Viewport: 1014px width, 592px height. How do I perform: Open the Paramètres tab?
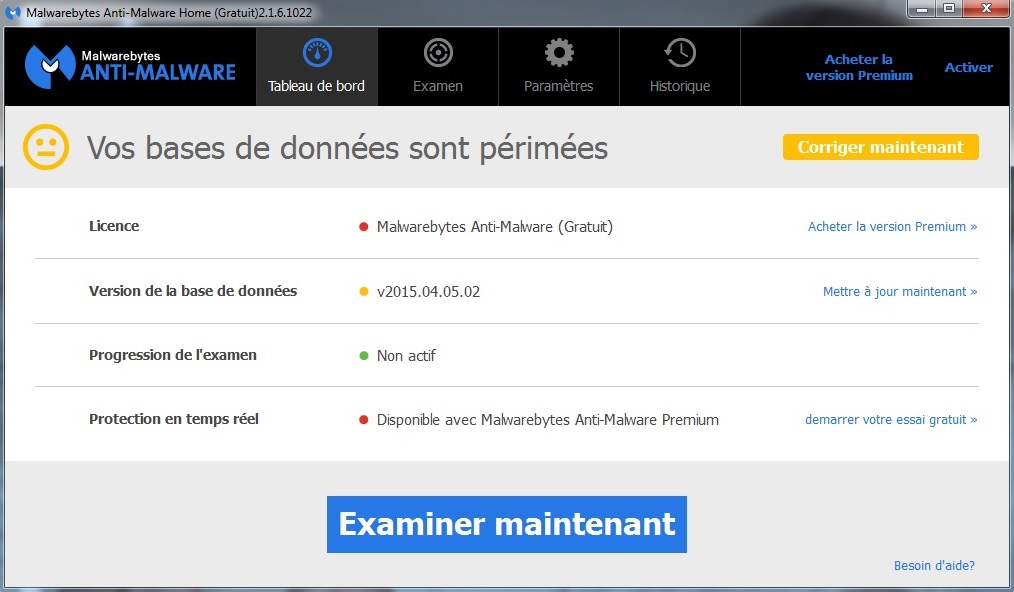pos(559,67)
